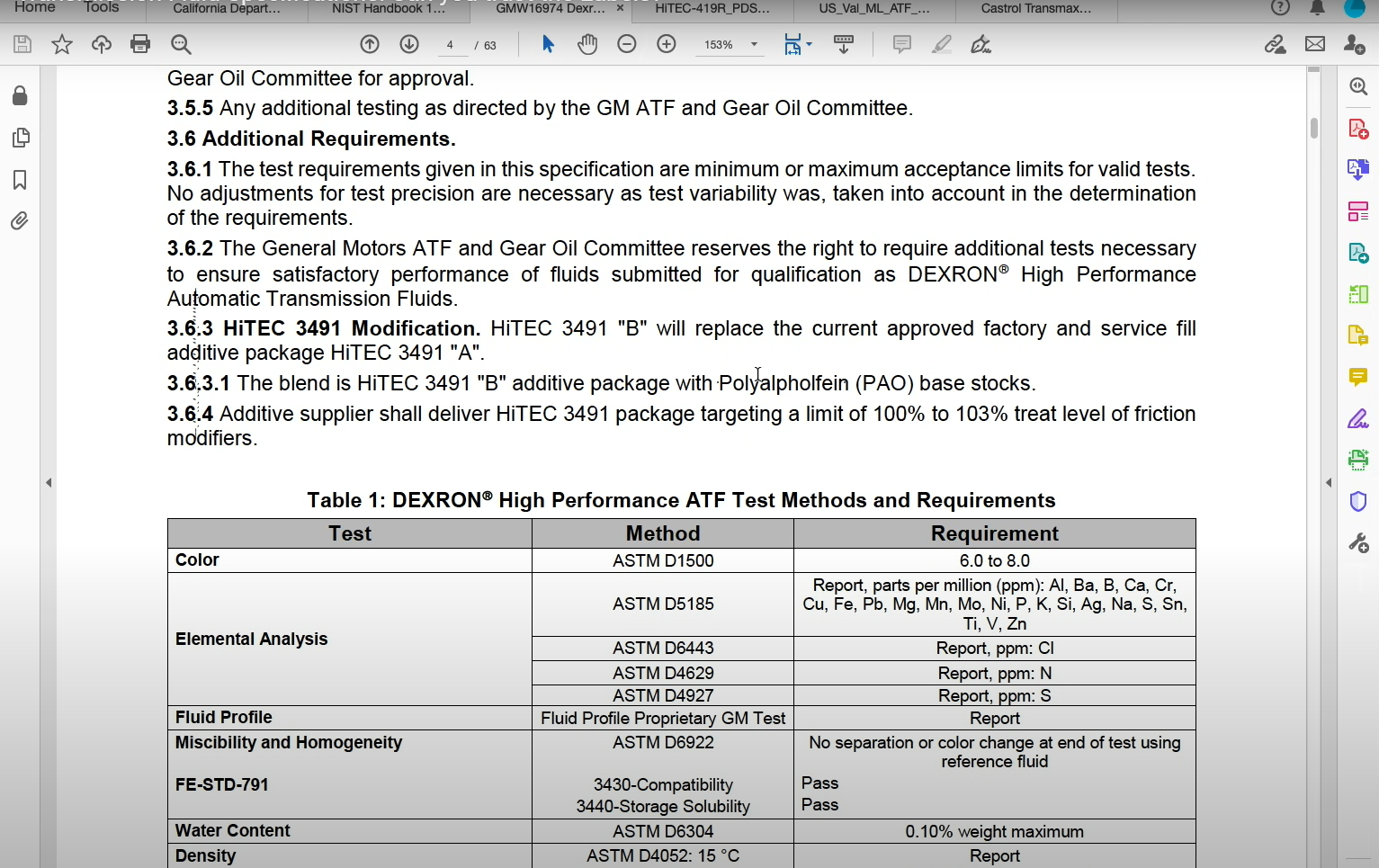Viewport: 1379px width, 868px height.
Task: Switch to the Home view
Action: click(x=35, y=7)
